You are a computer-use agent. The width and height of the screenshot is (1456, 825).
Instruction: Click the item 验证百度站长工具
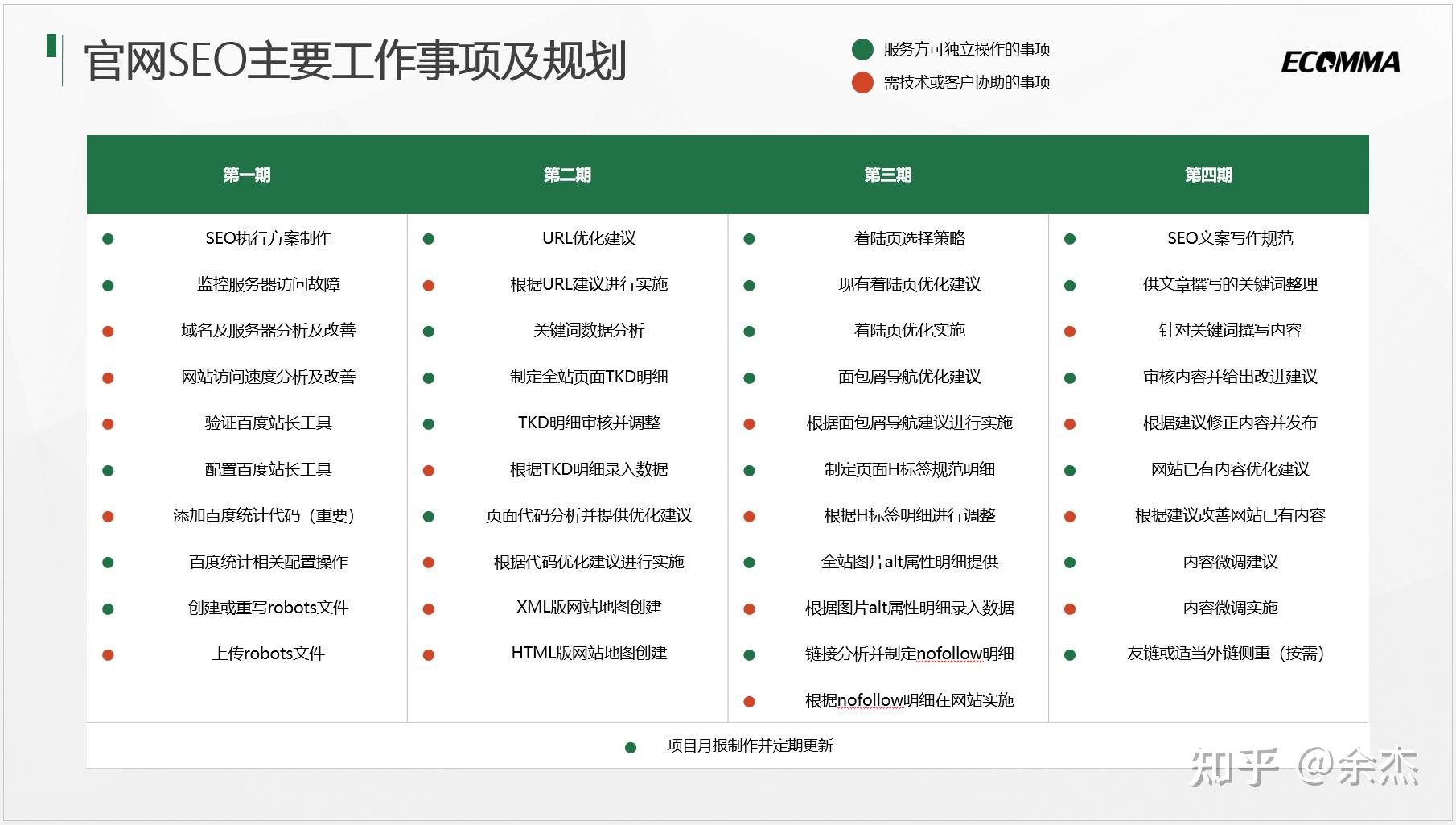point(269,423)
